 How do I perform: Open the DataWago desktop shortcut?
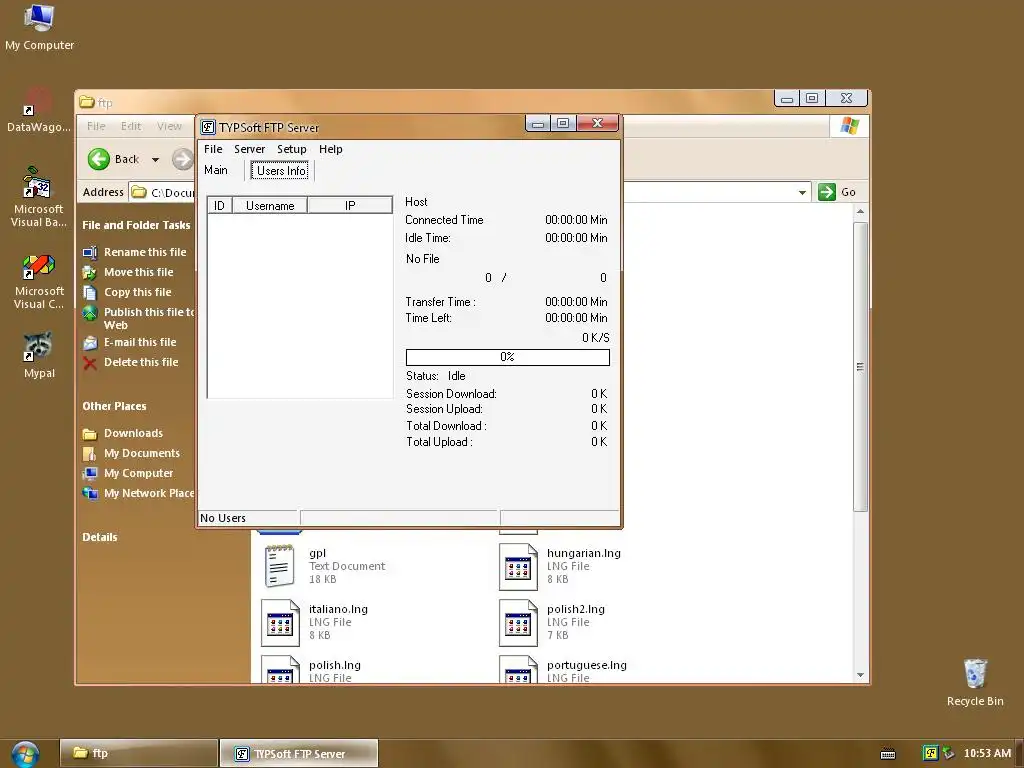click(39, 110)
